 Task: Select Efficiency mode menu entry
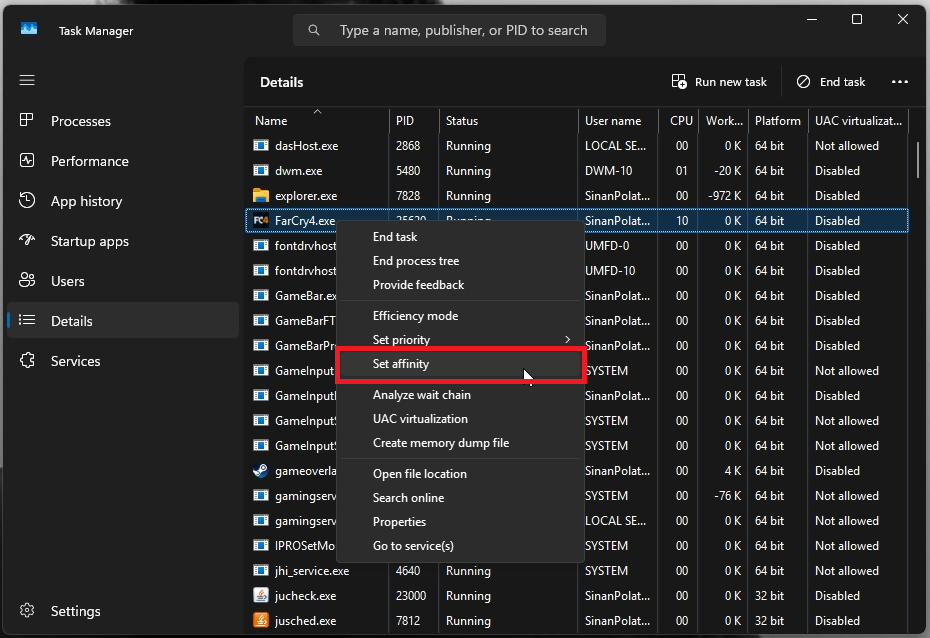[460, 315]
